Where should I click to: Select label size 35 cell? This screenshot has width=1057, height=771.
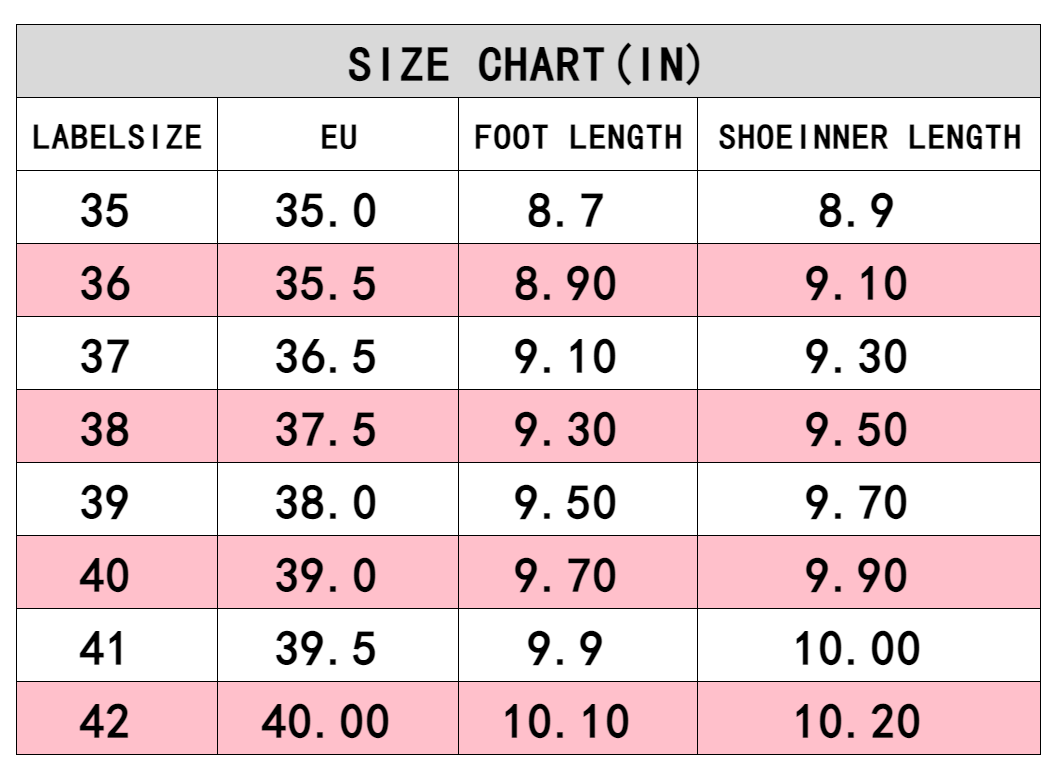click(105, 210)
